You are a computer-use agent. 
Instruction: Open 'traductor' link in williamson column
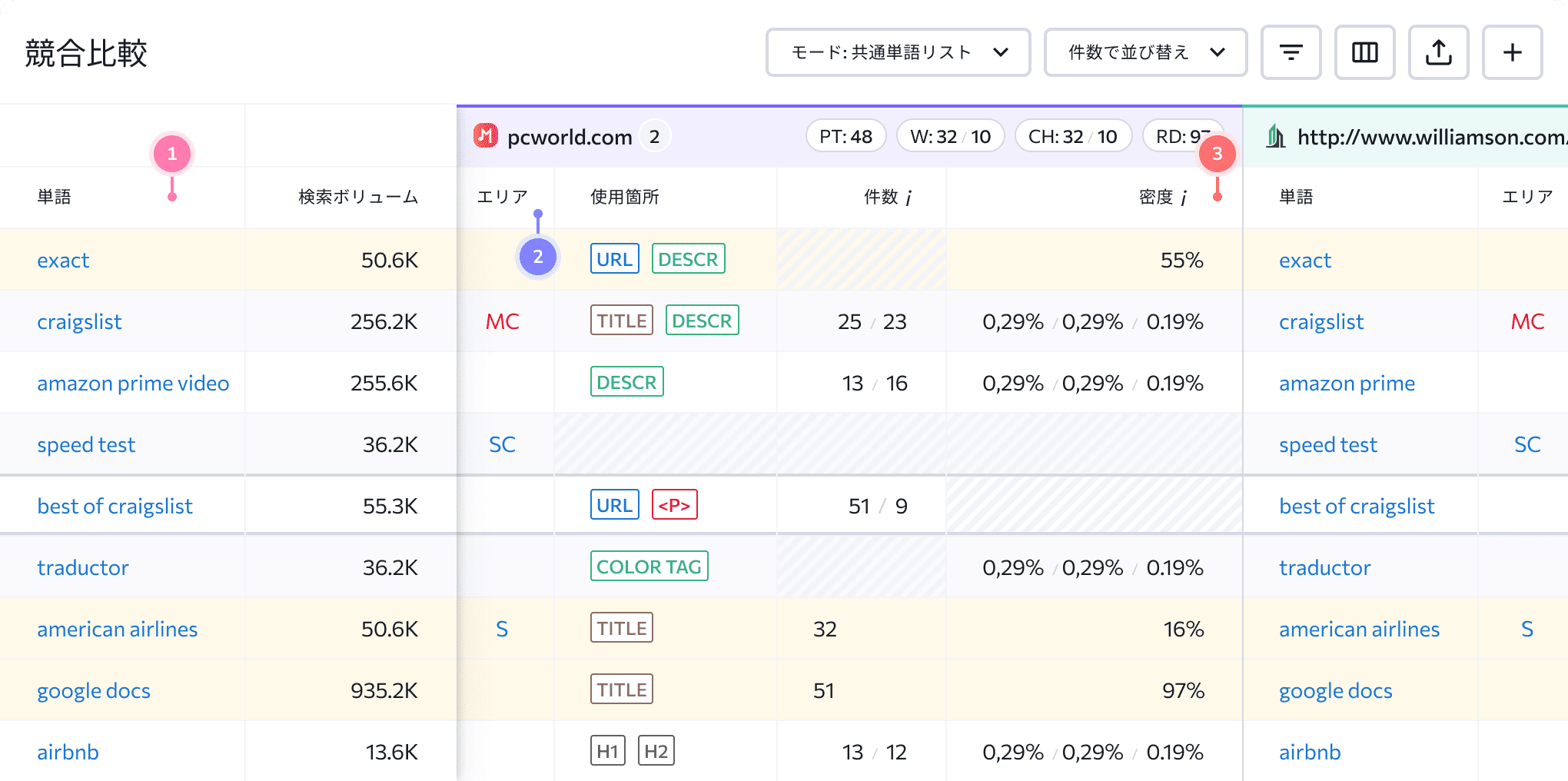(1324, 567)
